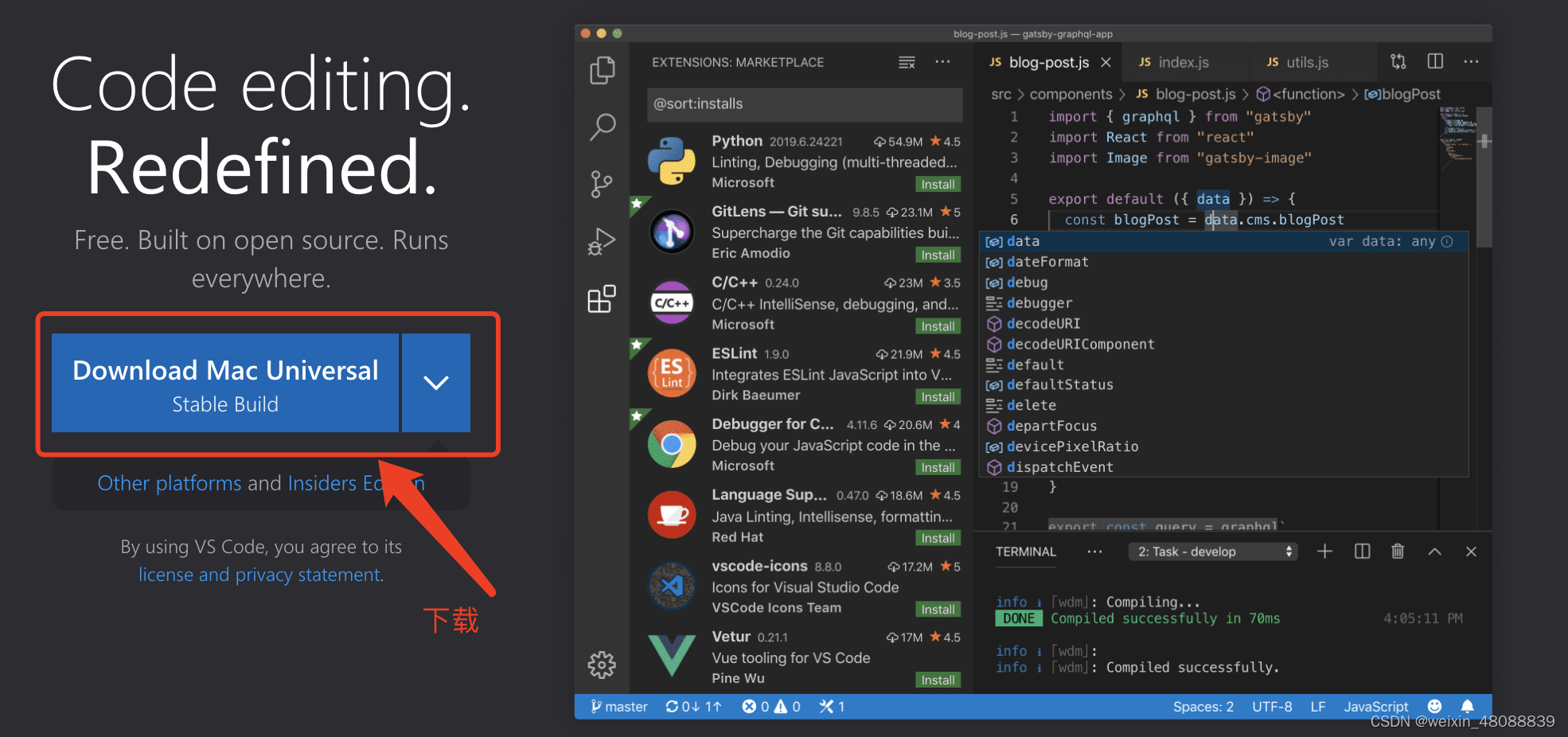Click info icon on data suggestion
This screenshot has height=737, width=1568.
tap(1447, 241)
